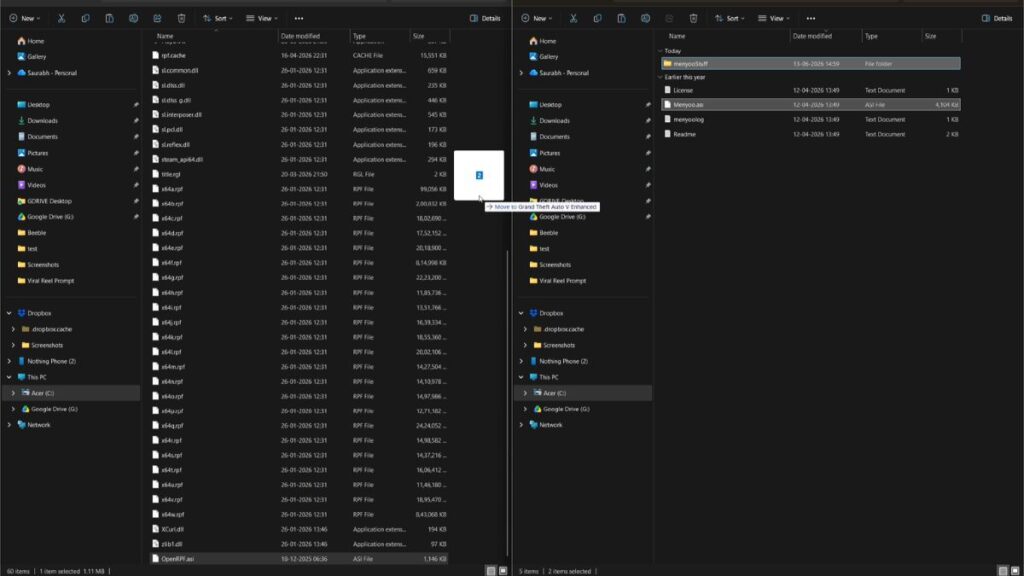1024x576 pixels.
Task: Click the Share icon in left Explorer toolbar
Action: 157,18
